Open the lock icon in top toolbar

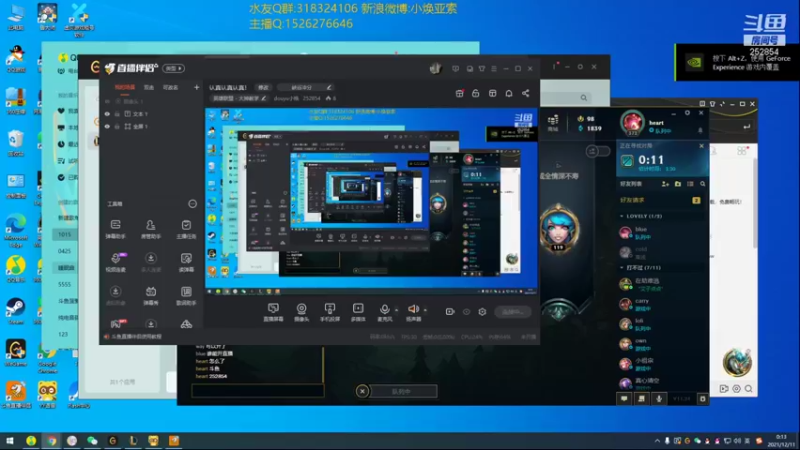pos(476,93)
